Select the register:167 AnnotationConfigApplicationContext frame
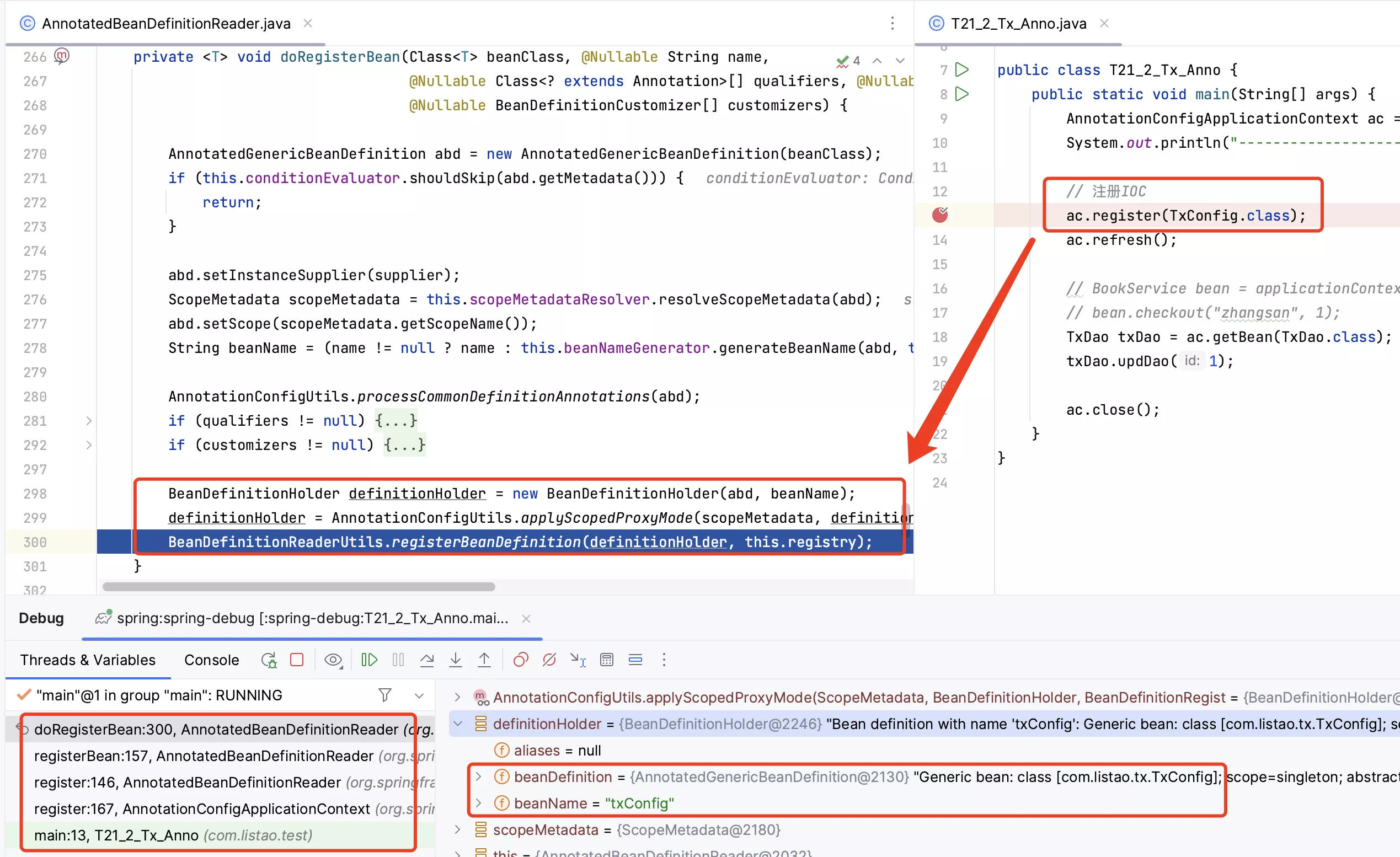Screen dimensions: 1400x857 (222, 808)
